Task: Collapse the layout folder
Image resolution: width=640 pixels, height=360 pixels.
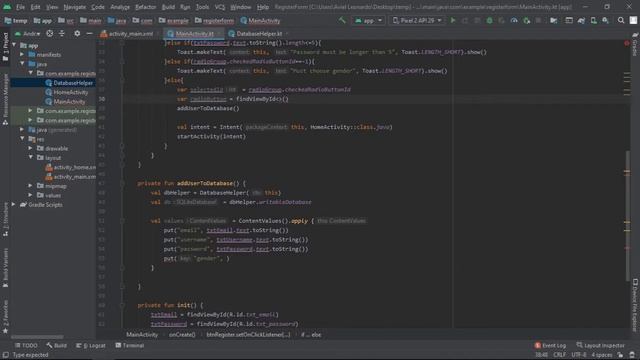Action: [30, 158]
